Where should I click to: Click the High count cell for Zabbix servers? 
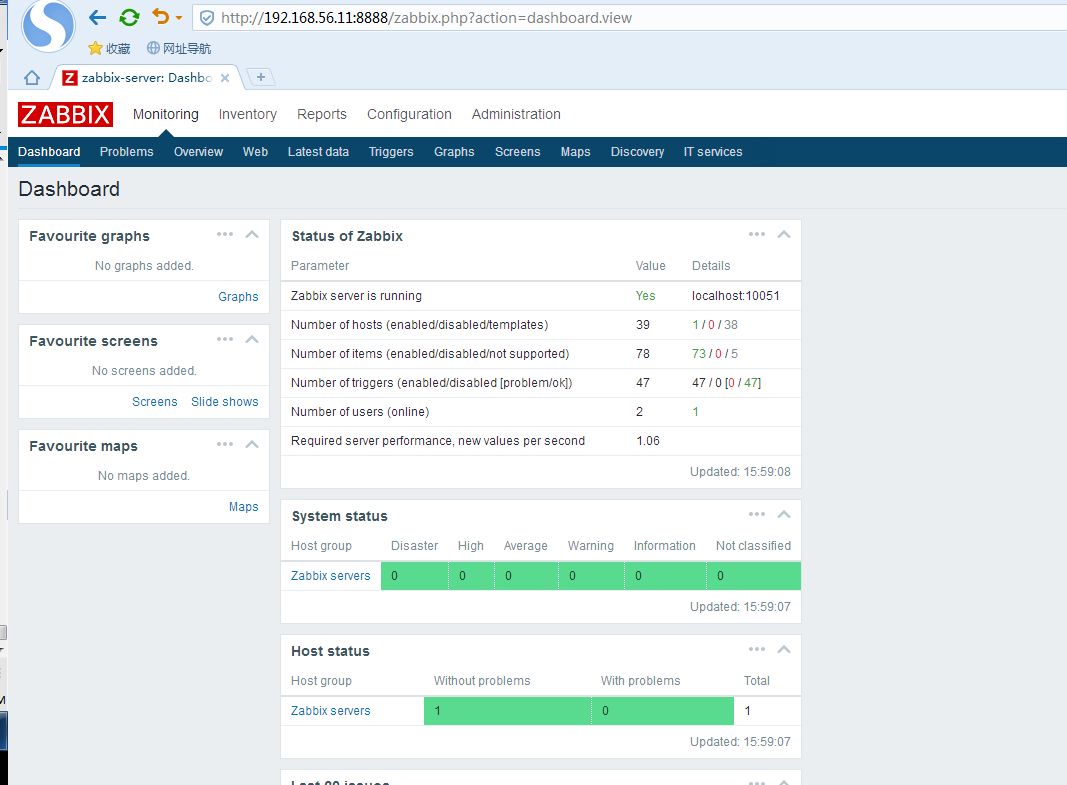pos(472,575)
